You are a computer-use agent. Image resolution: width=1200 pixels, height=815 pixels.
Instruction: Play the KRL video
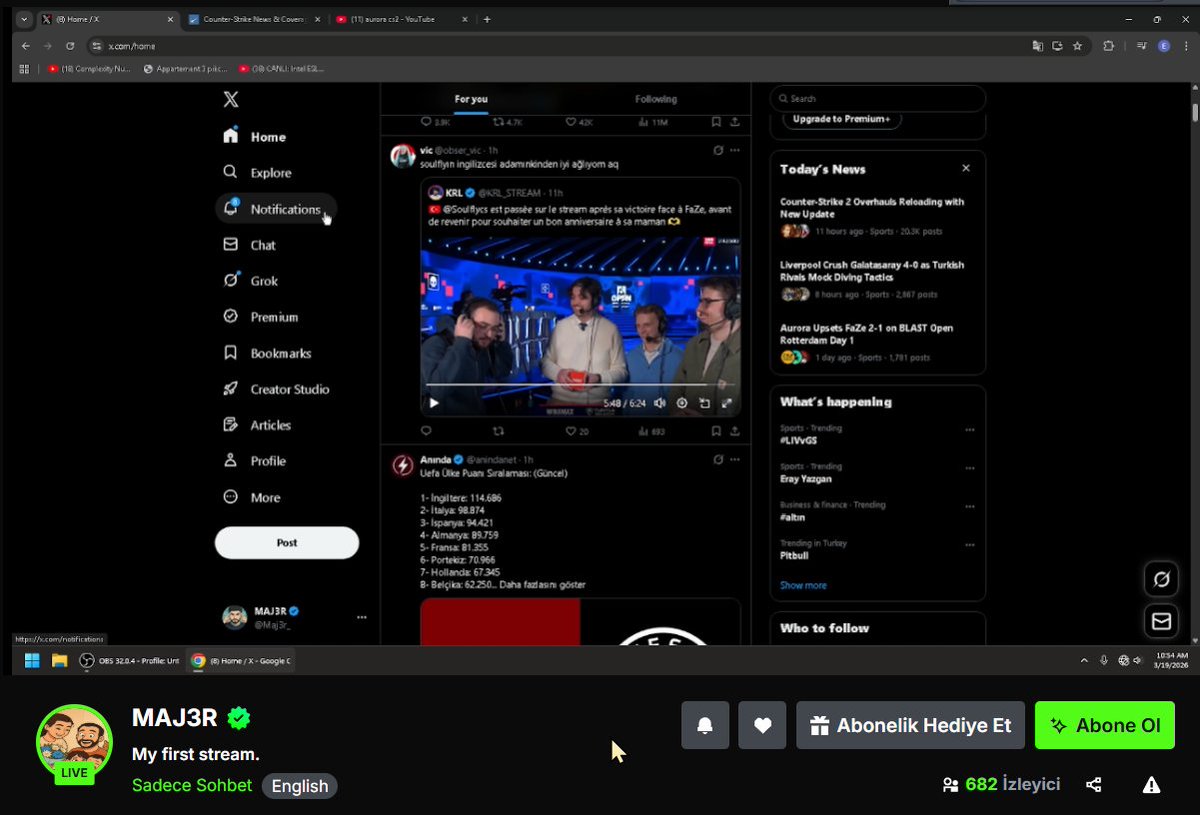(434, 403)
